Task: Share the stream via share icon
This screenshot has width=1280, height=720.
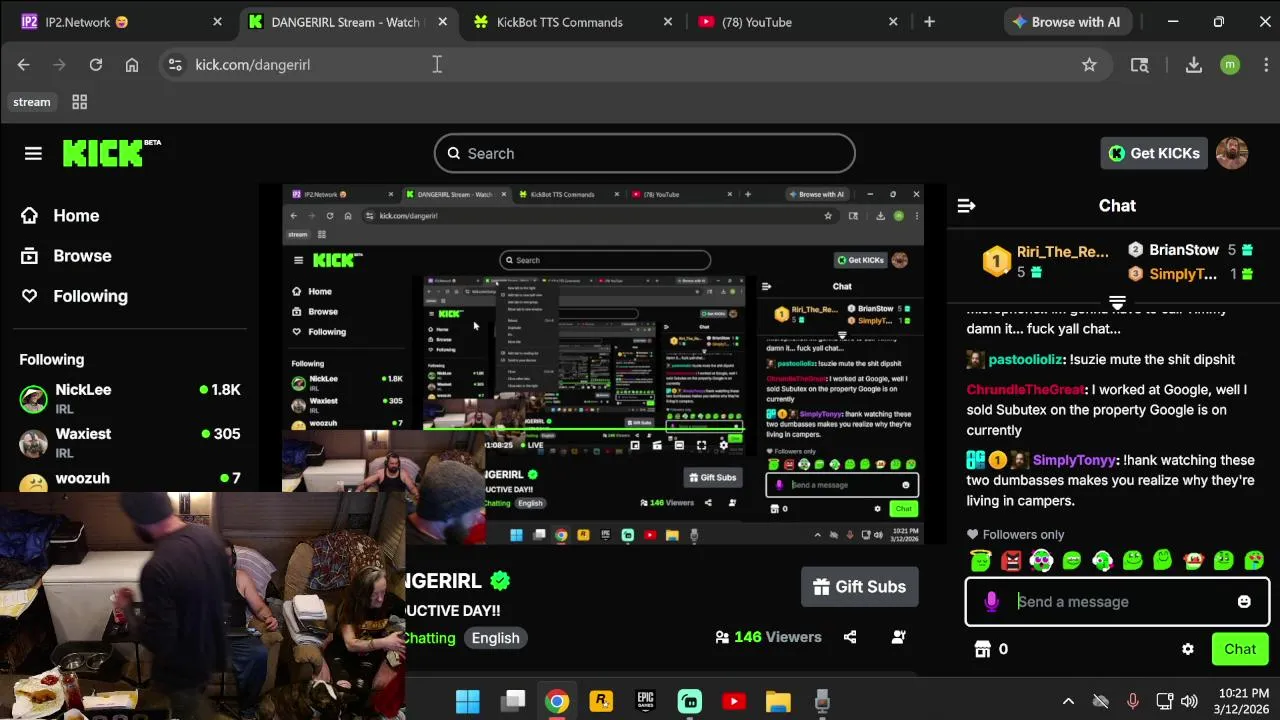Action: (x=850, y=637)
